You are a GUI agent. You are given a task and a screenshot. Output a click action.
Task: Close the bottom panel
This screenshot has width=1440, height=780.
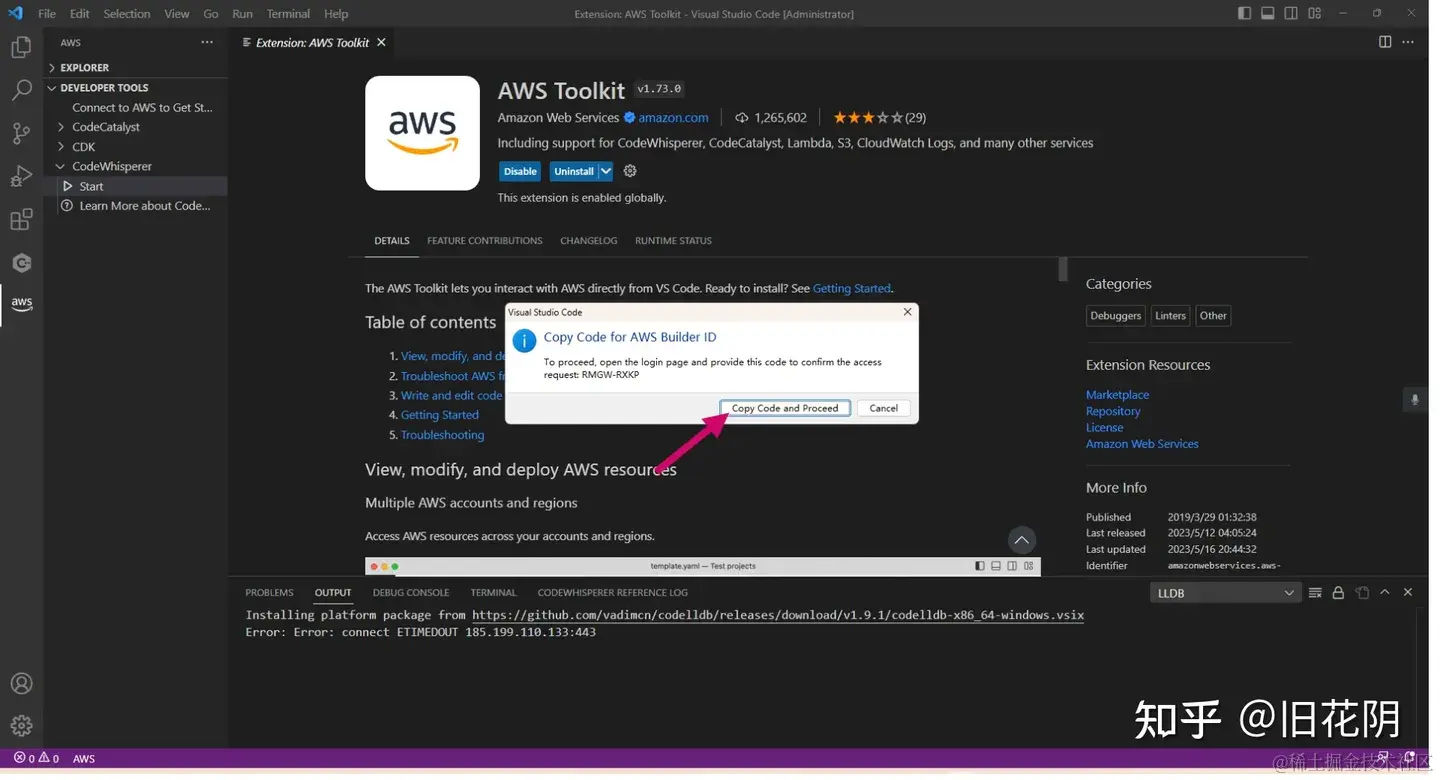1408,593
